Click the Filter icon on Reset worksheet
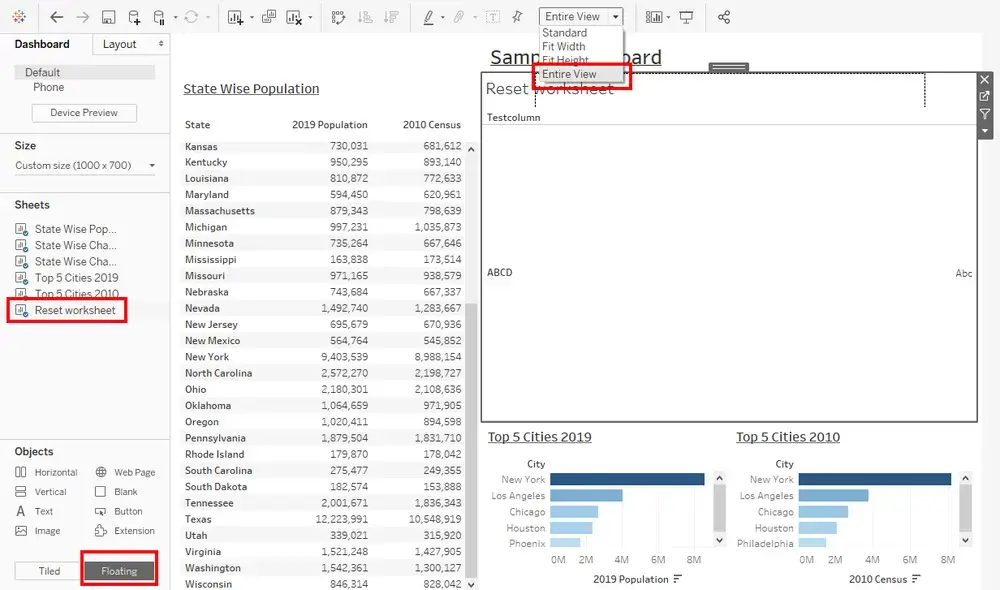 (985, 114)
